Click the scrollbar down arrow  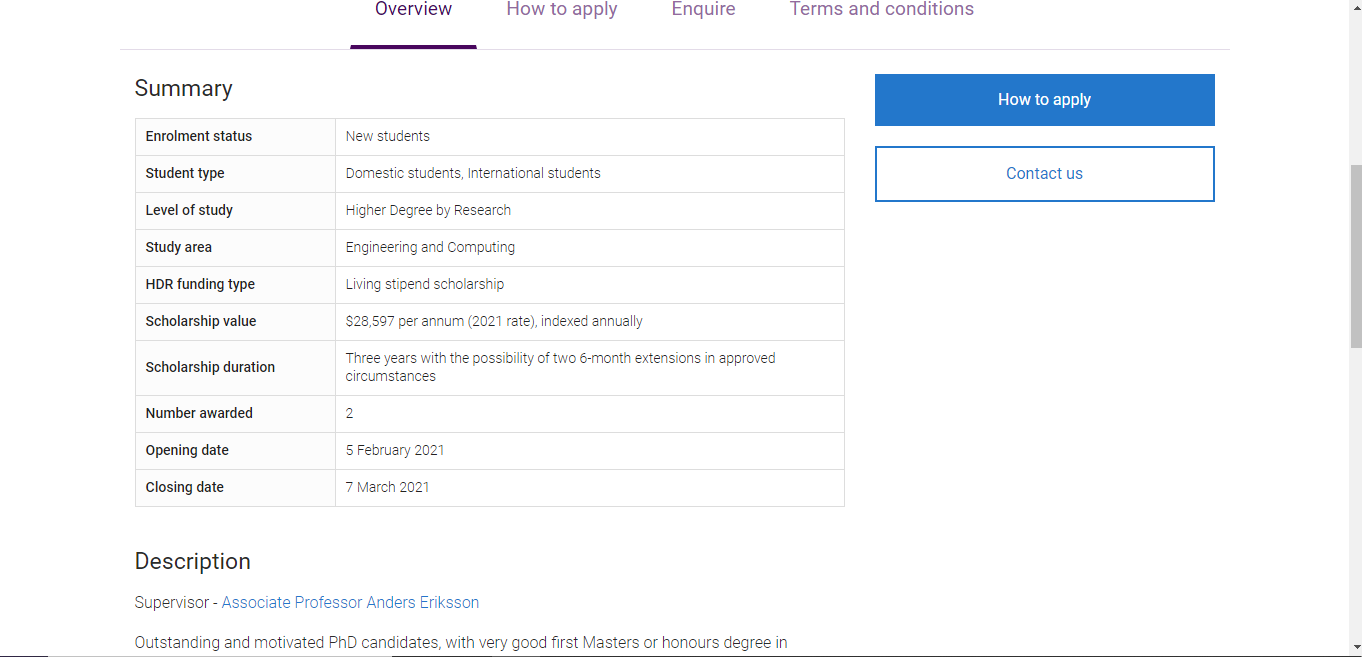[1355, 648]
